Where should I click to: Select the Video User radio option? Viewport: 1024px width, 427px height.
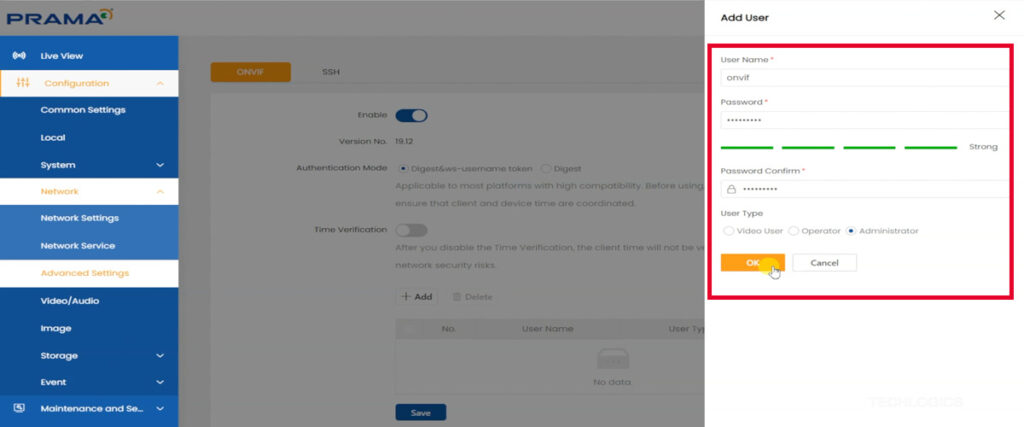pos(728,231)
